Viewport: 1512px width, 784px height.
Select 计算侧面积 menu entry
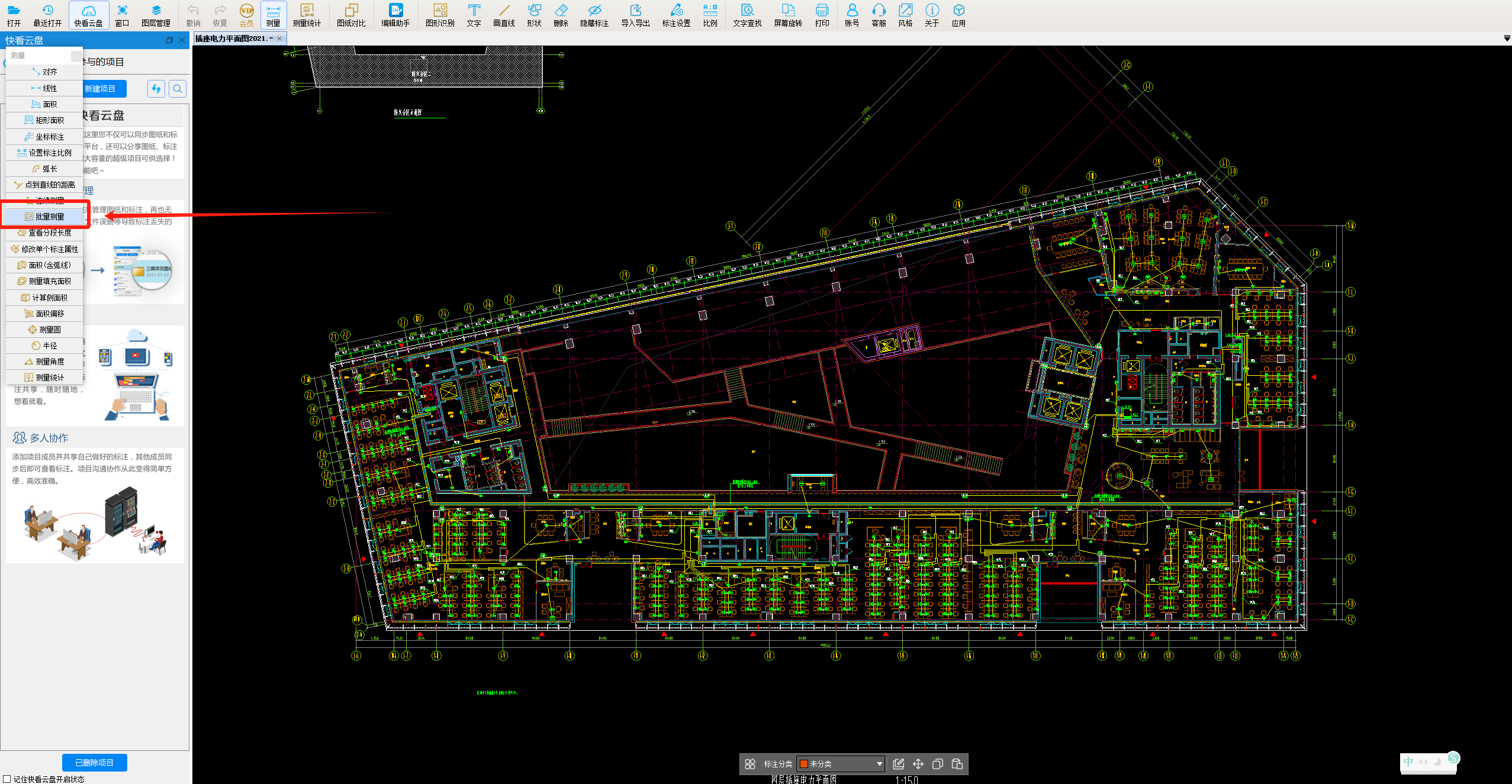[44, 298]
